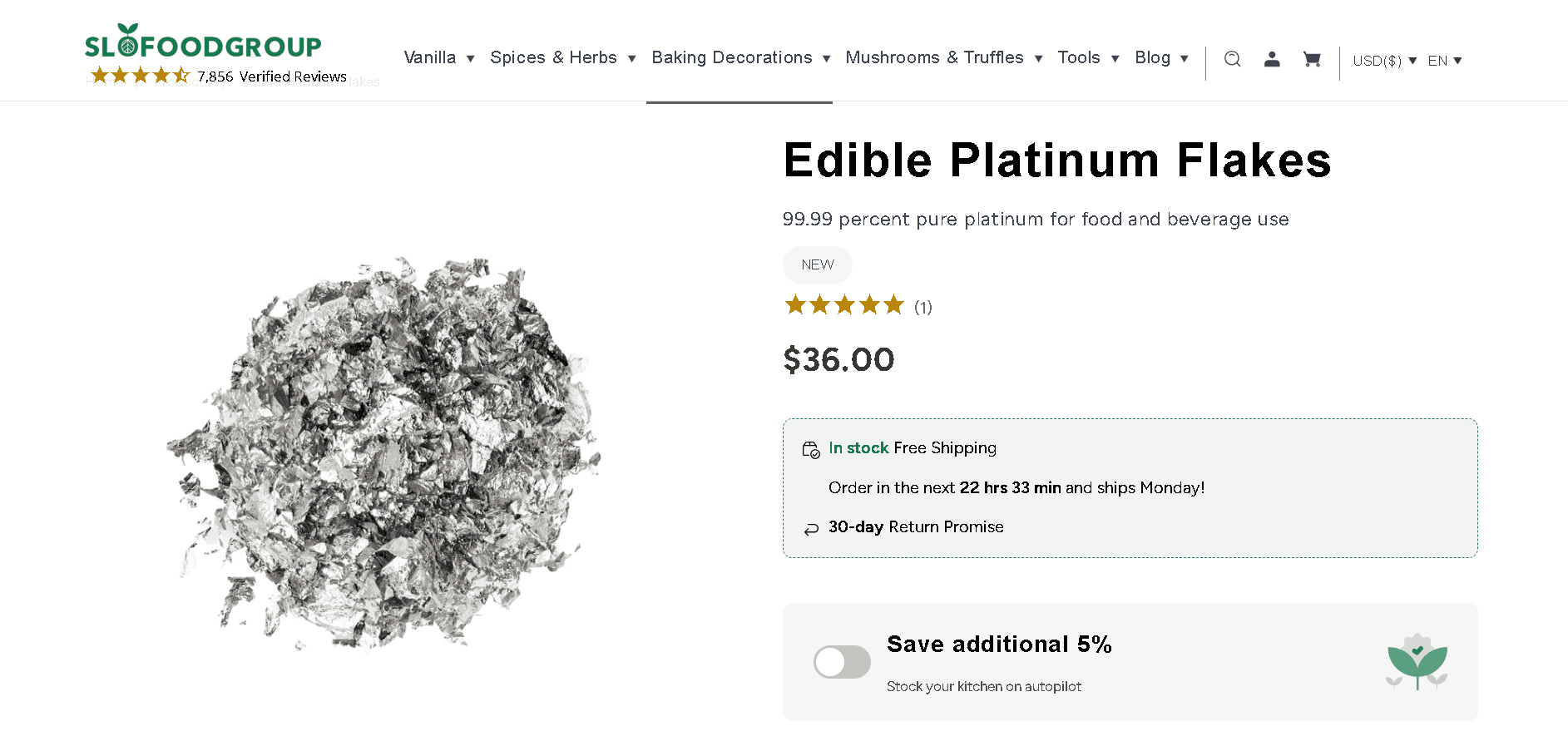Open the Mushrooms & Truffles menu
Screen dimensions: 1568x741
pos(933,57)
